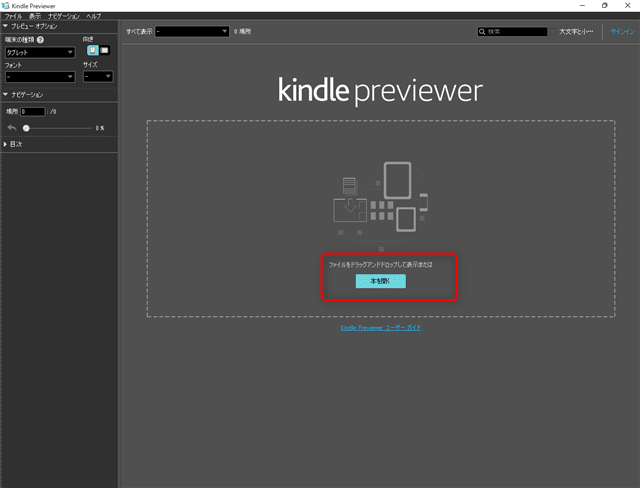Select portrait orientation icon
This screenshot has width=640, height=488.
(93, 50)
